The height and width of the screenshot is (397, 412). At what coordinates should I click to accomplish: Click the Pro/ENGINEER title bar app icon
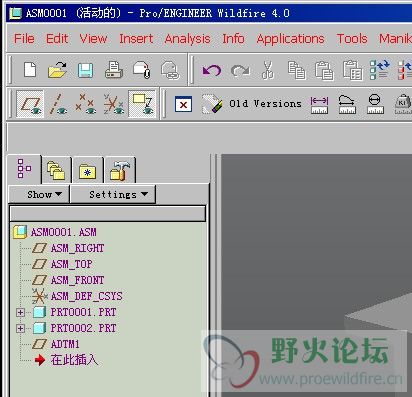pos(15,13)
